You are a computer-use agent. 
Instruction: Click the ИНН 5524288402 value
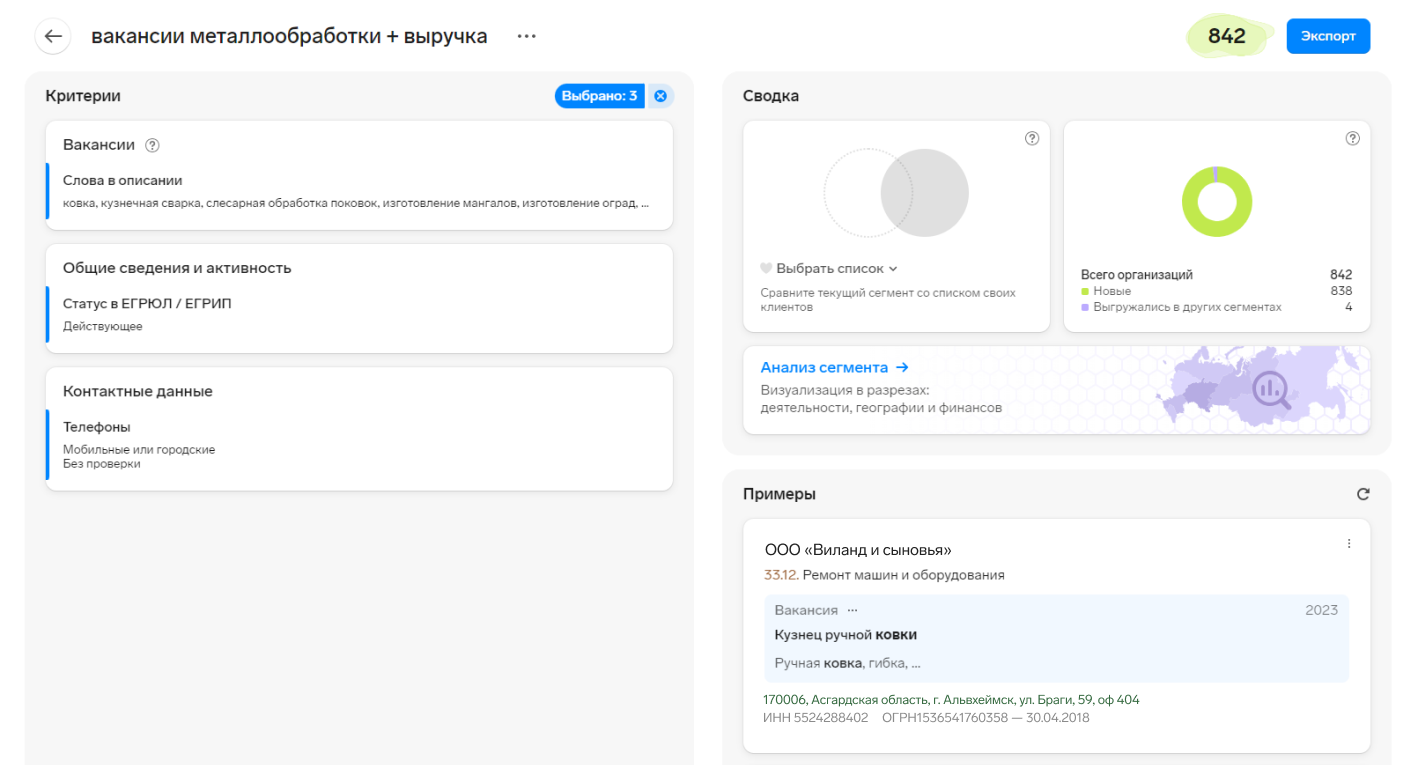pos(815,718)
